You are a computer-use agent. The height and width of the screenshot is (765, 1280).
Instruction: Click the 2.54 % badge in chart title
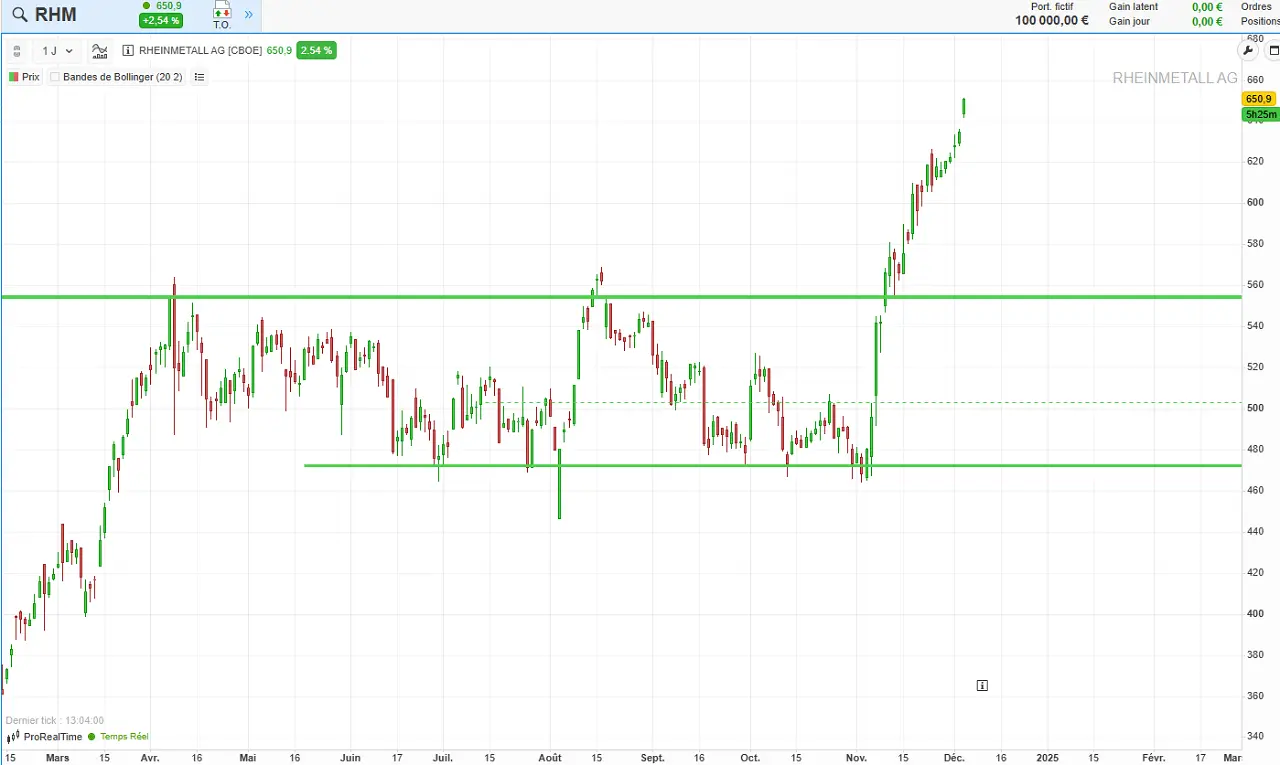(x=316, y=50)
